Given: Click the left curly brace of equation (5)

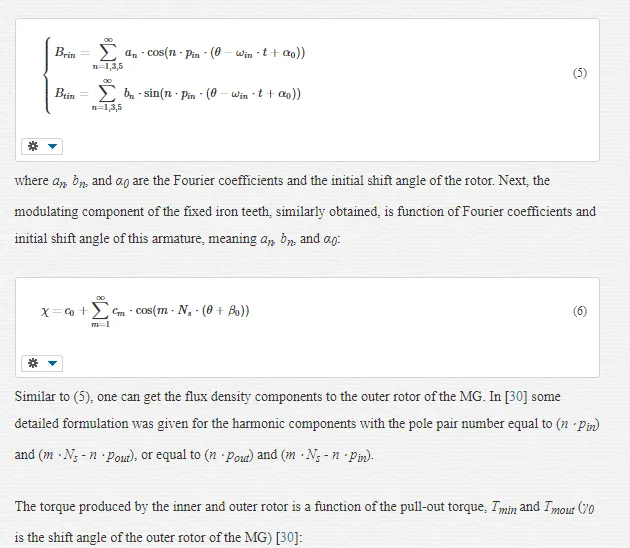Looking at the screenshot, I should point(48,75).
